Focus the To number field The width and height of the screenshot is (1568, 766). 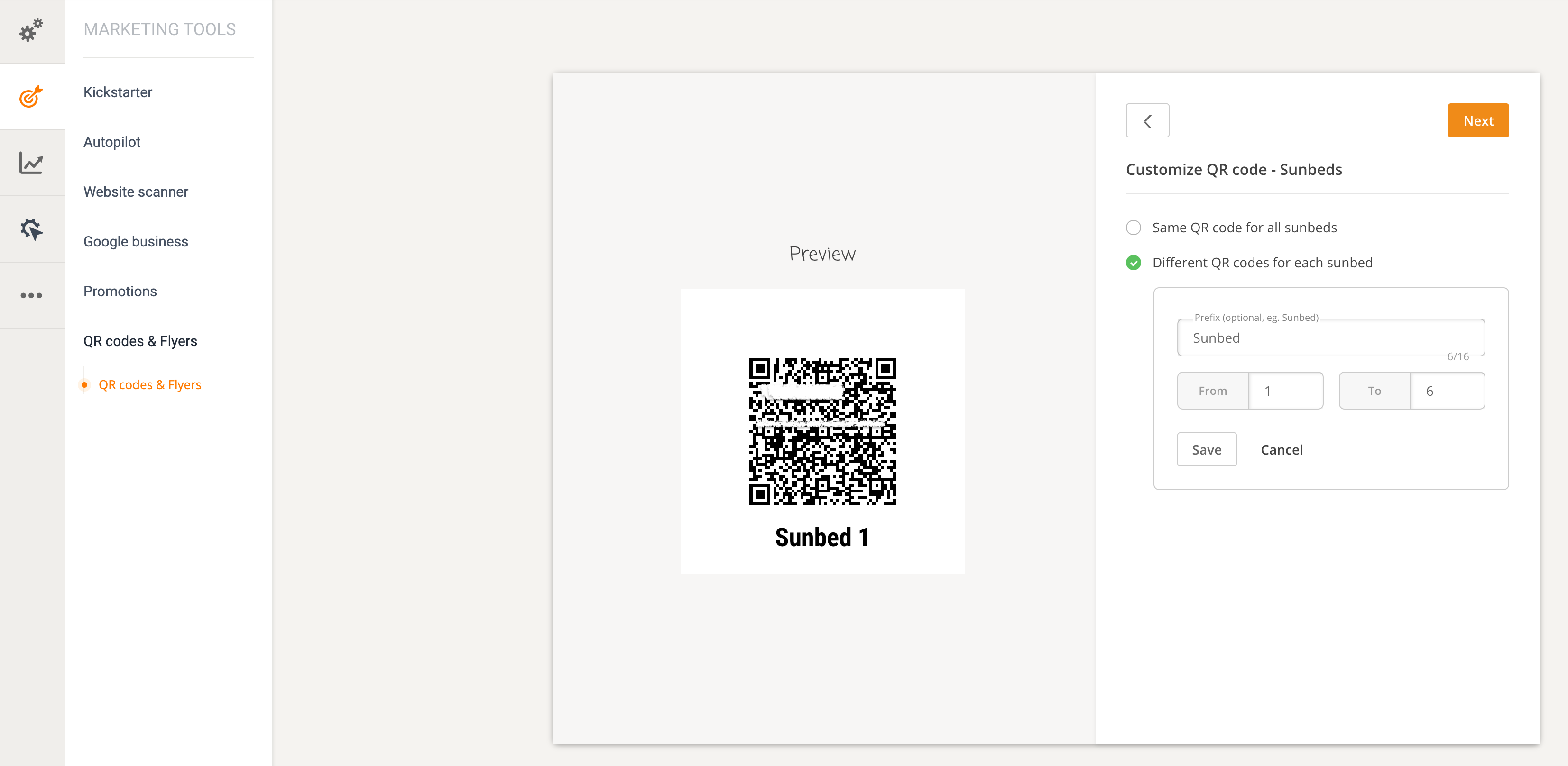pyautogui.click(x=1448, y=391)
